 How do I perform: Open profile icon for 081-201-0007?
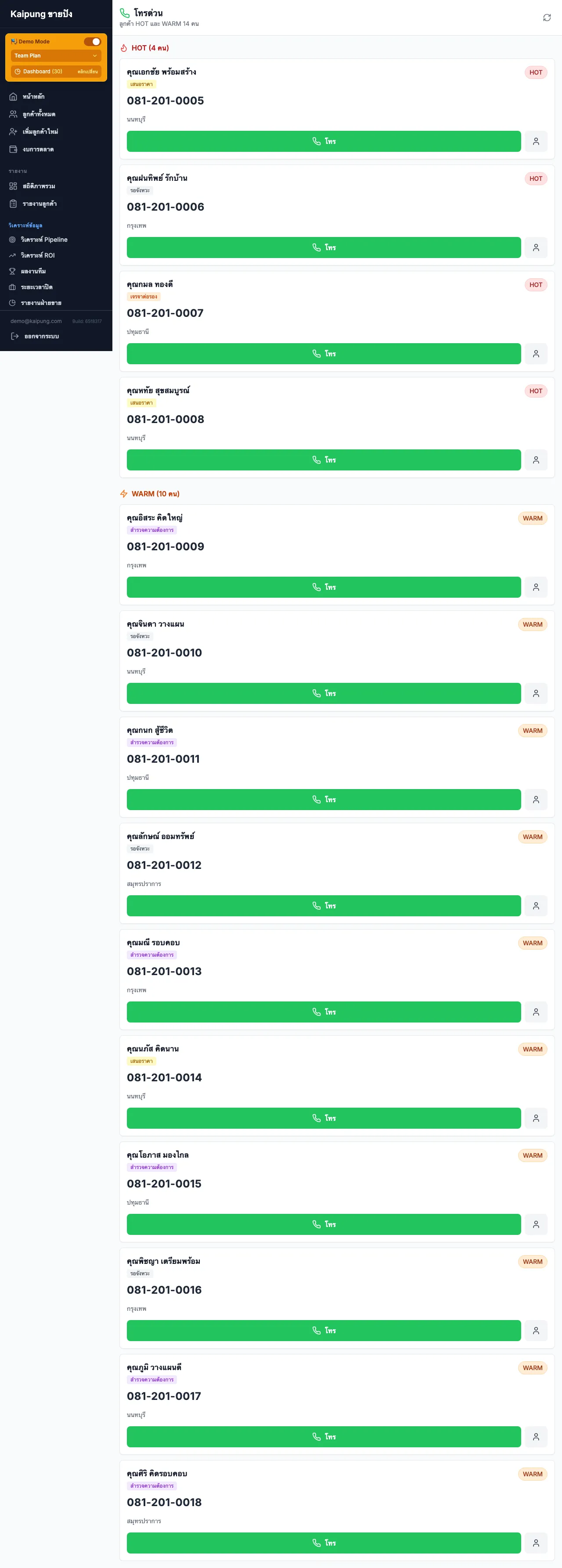click(x=536, y=354)
